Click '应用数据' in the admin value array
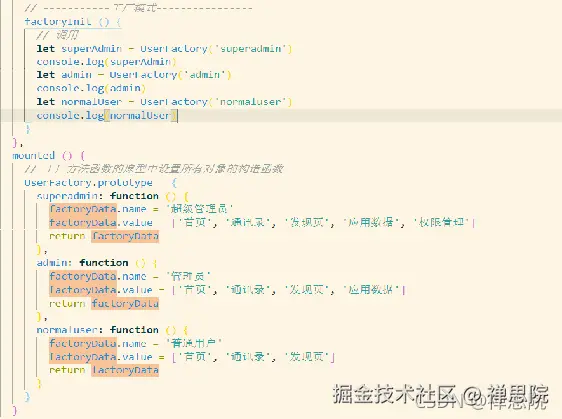 pos(371,290)
